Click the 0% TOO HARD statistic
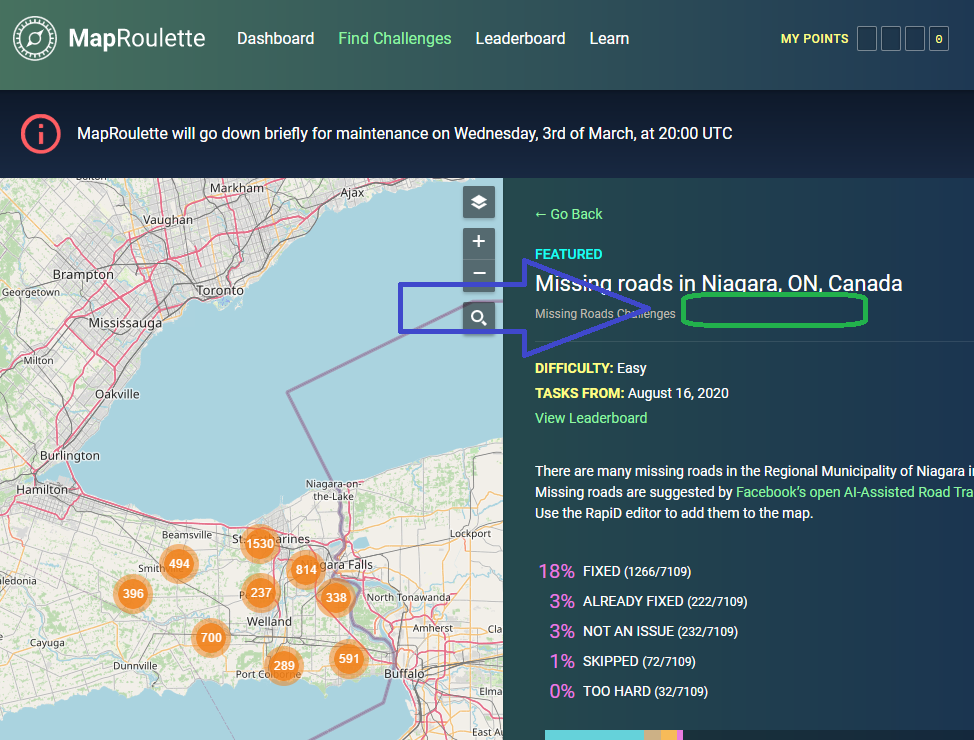974x740 pixels. coord(629,691)
